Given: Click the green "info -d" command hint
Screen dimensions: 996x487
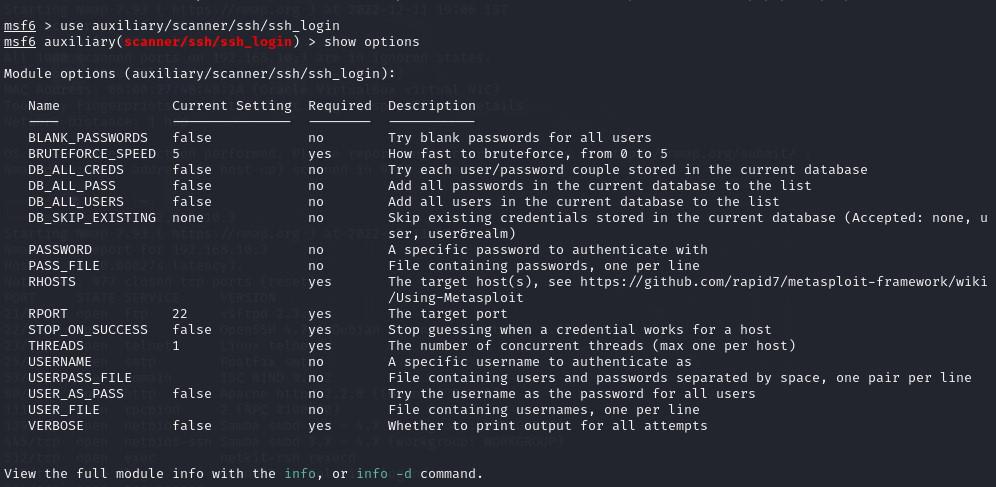Looking at the screenshot, I should pos(388,473).
